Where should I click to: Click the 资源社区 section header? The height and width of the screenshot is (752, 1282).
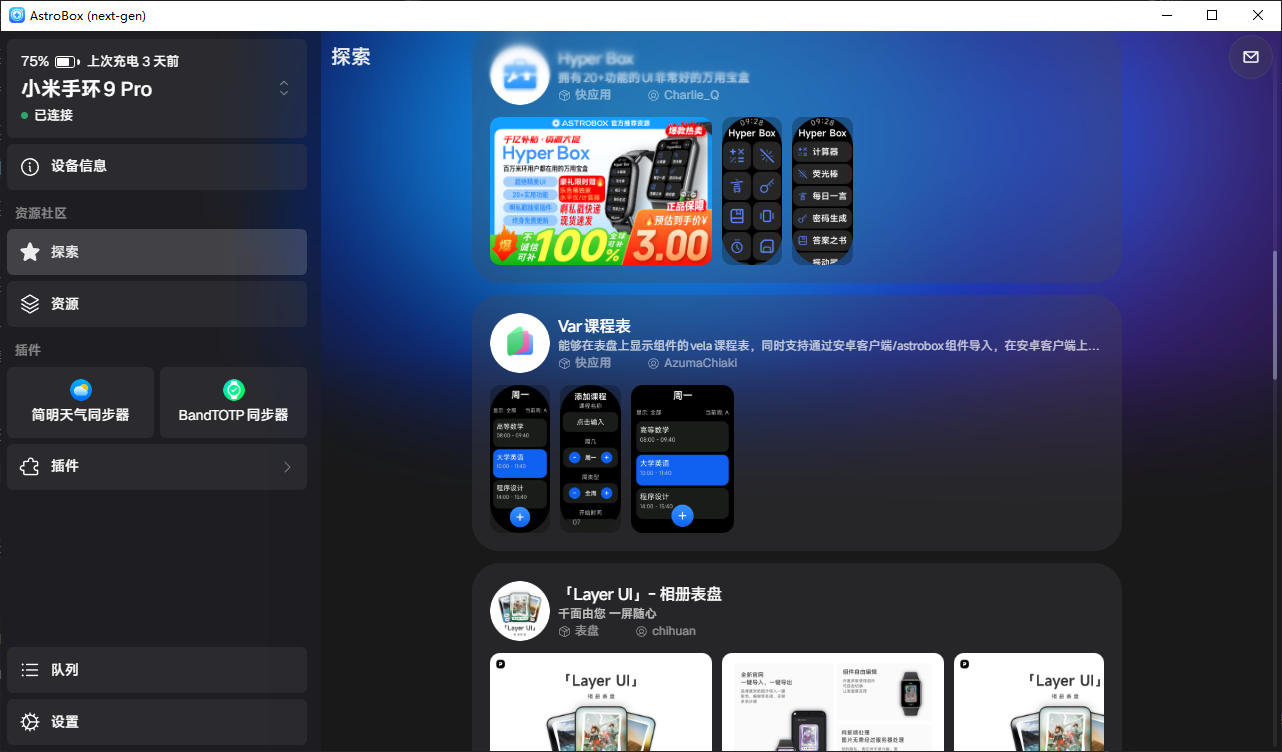coord(41,213)
